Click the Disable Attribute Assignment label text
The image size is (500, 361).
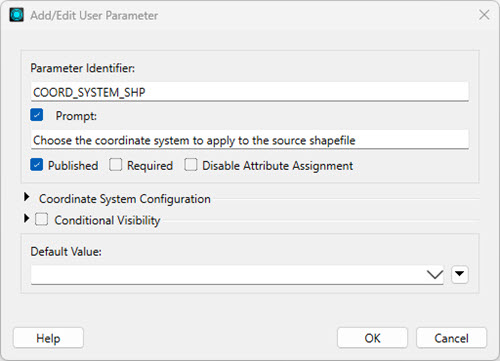pyautogui.click(x=278, y=166)
